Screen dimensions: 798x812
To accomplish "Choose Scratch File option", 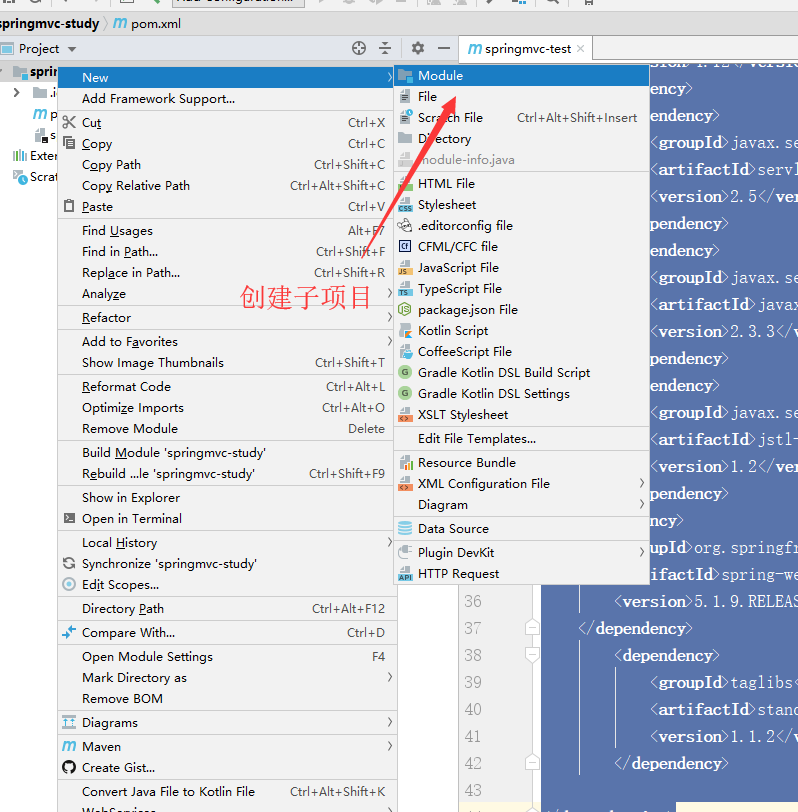I will coord(521,118).
